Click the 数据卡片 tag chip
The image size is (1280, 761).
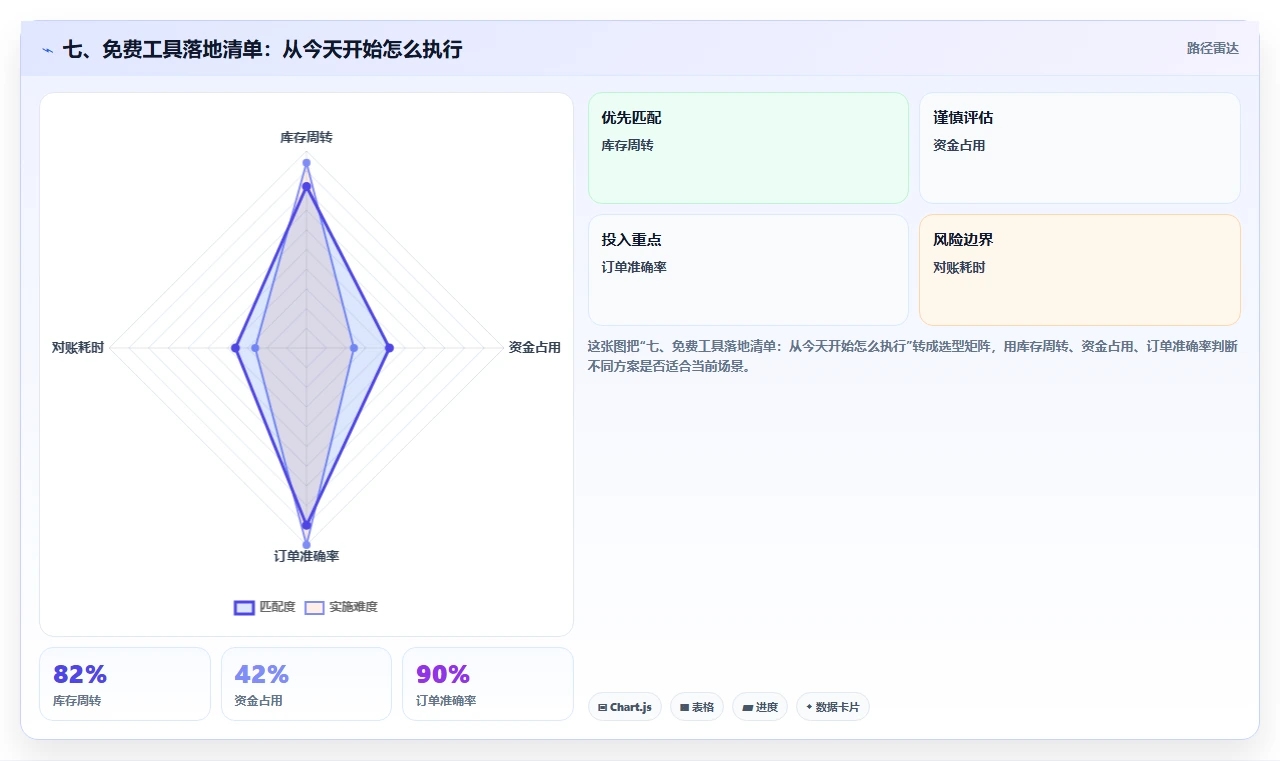coord(833,707)
